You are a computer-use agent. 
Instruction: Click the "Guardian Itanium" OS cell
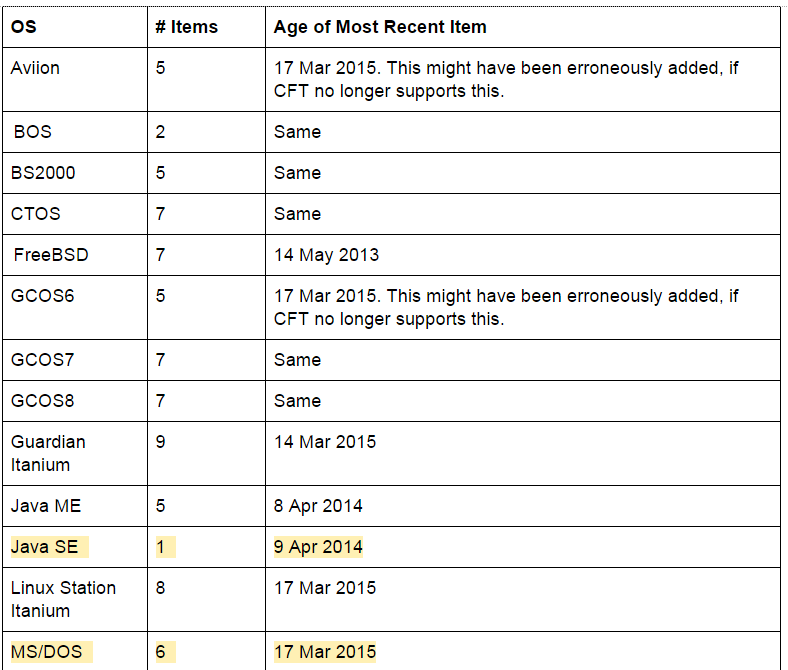(48, 453)
